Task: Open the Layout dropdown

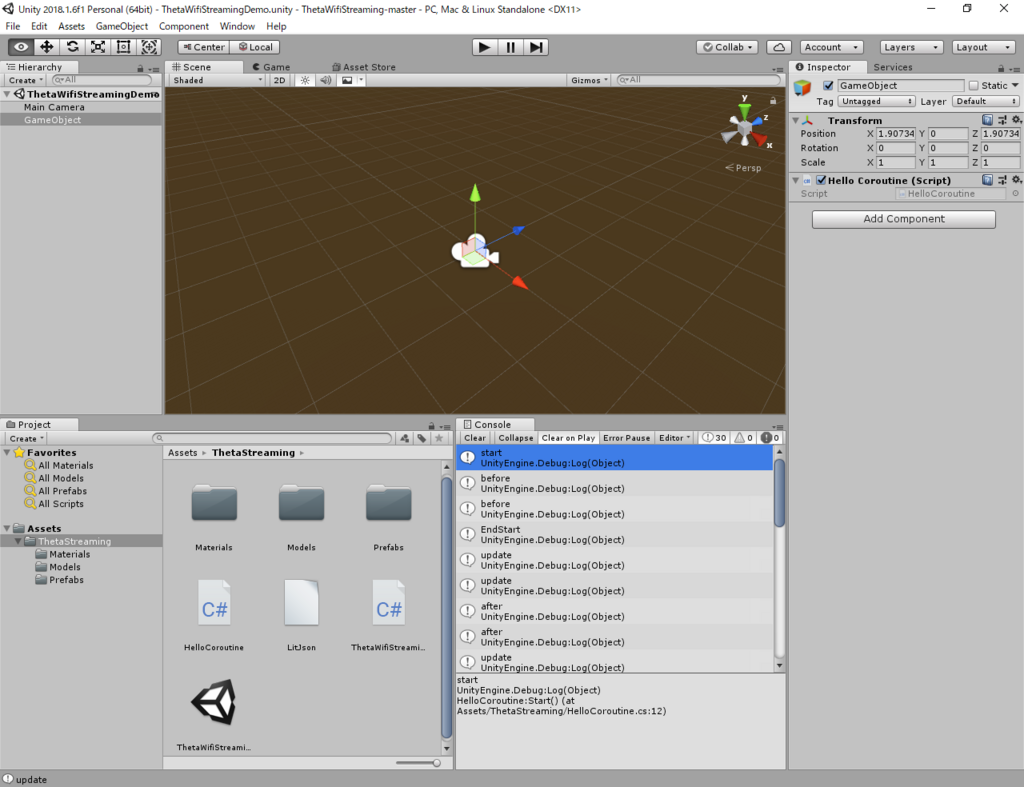Action: point(983,47)
